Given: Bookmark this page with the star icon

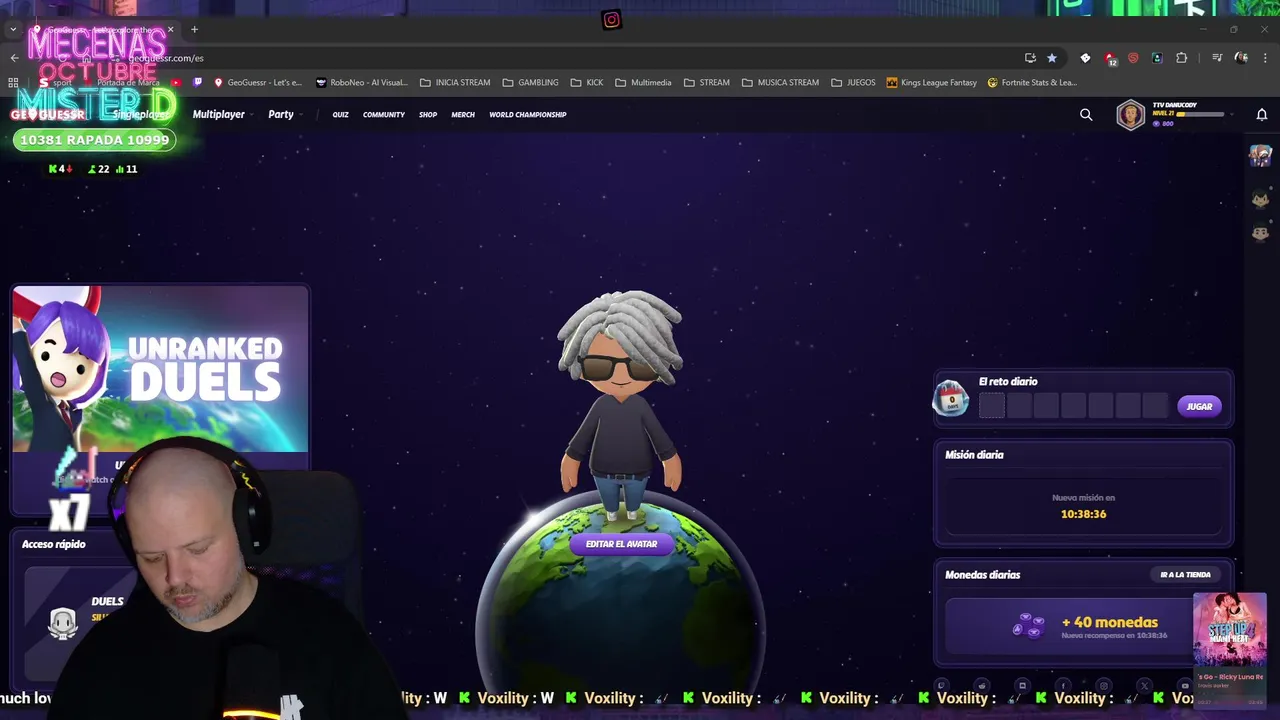Looking at the screenshot, I should [1051, 58].
